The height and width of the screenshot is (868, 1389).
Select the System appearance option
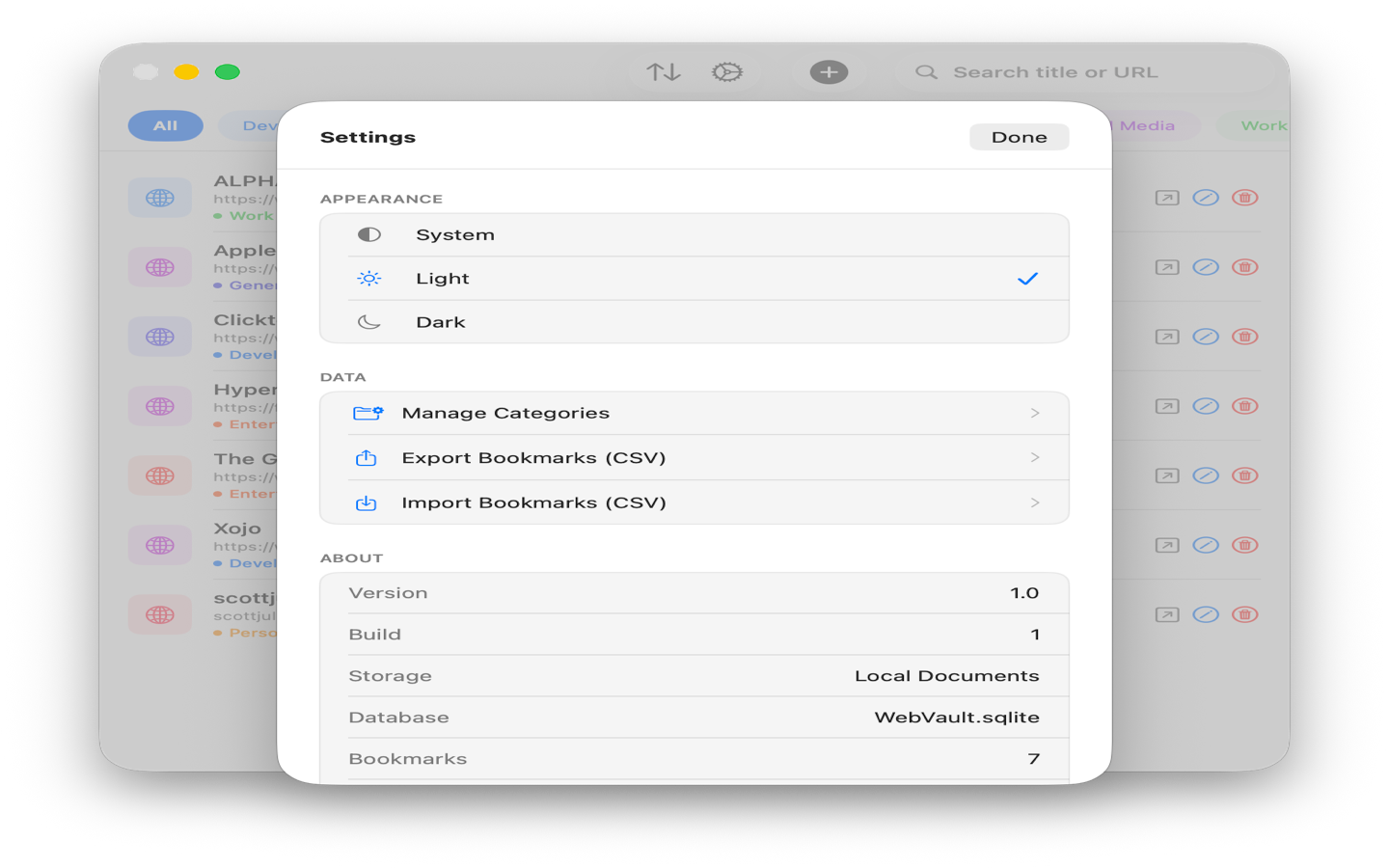point(694,234)
